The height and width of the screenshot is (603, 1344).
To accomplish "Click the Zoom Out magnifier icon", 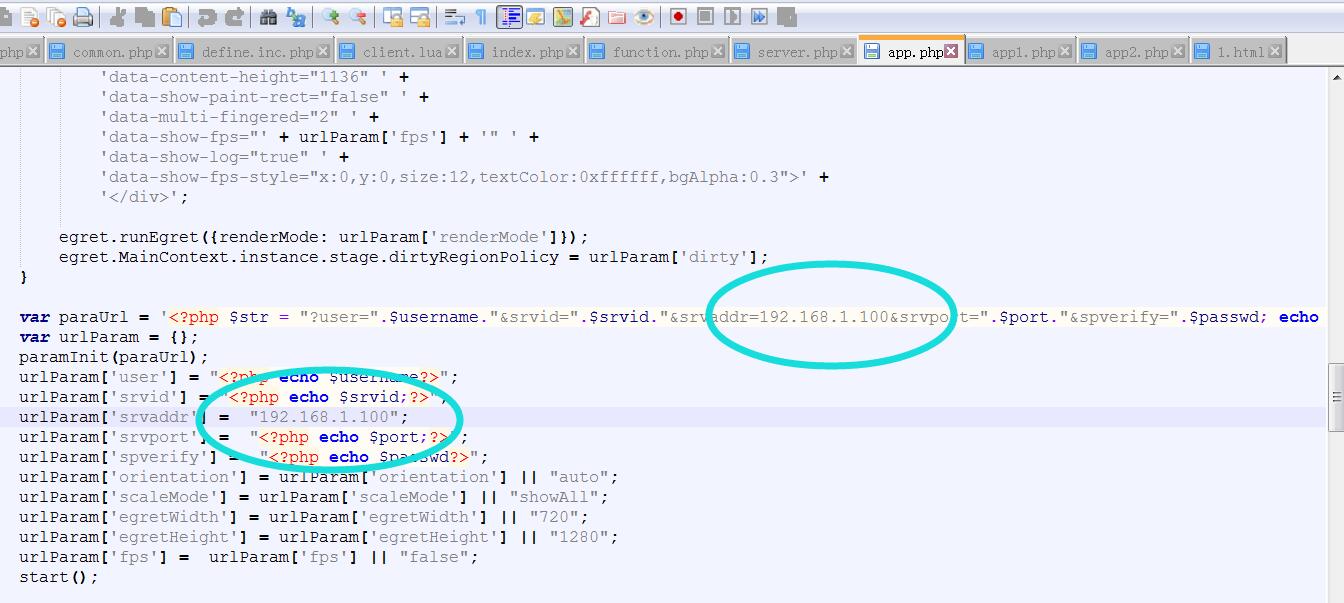I will (357, 17).
